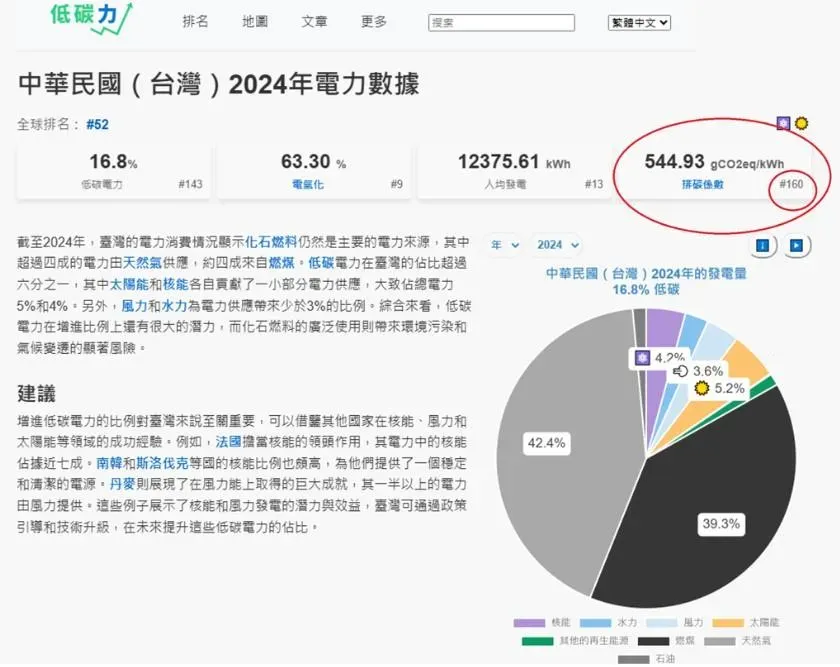Click the #143 rank in 低碳電力 card
Screen dimensions: 840x667
point(190,184)
